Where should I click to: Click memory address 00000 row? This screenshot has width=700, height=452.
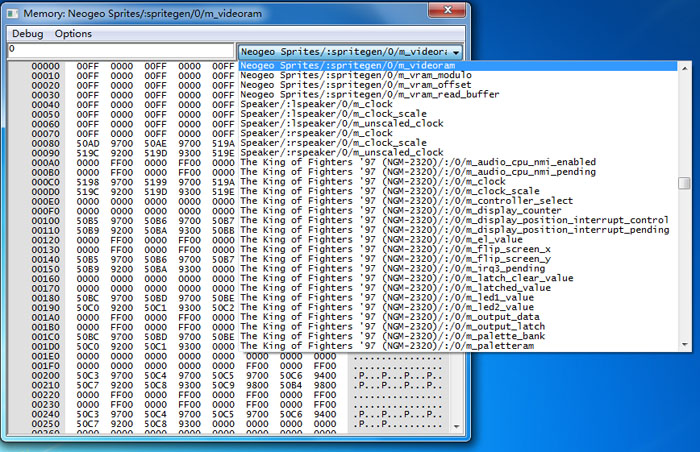(46, 66)
